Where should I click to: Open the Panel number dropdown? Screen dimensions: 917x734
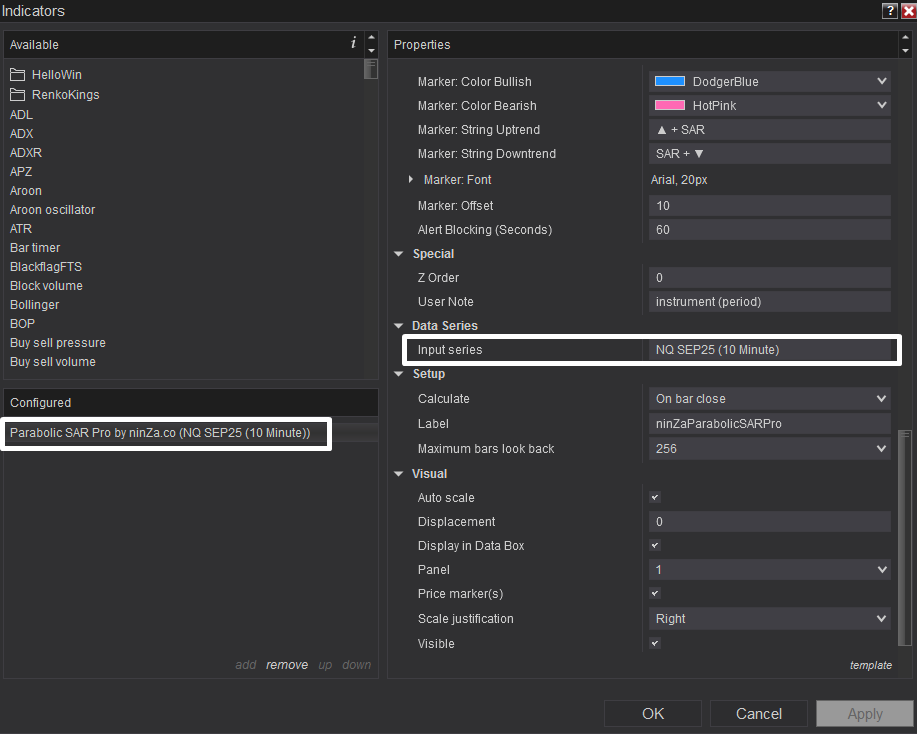(770, 570)
